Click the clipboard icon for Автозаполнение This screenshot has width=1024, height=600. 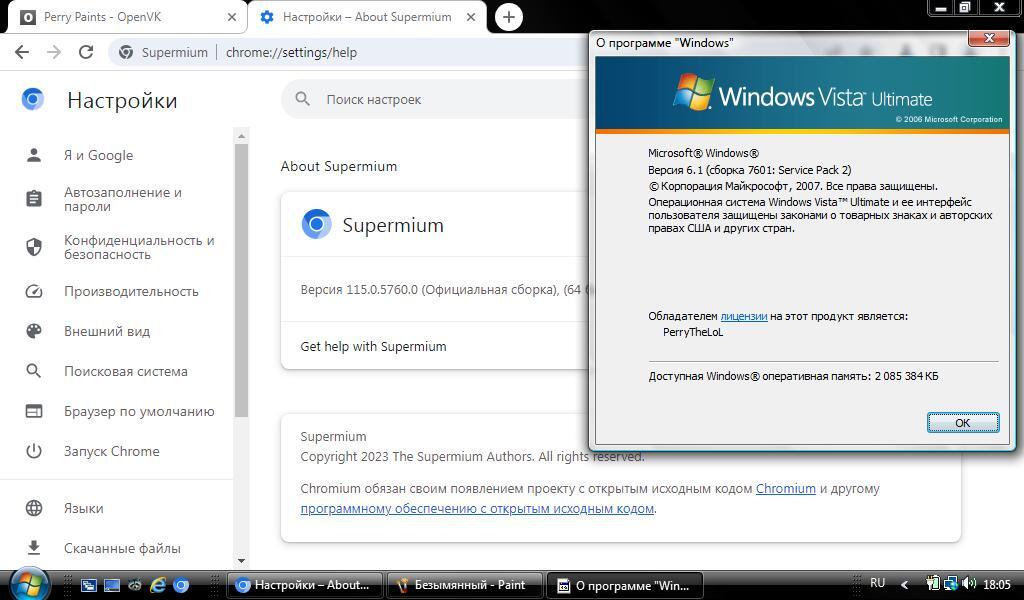[34, 198]
